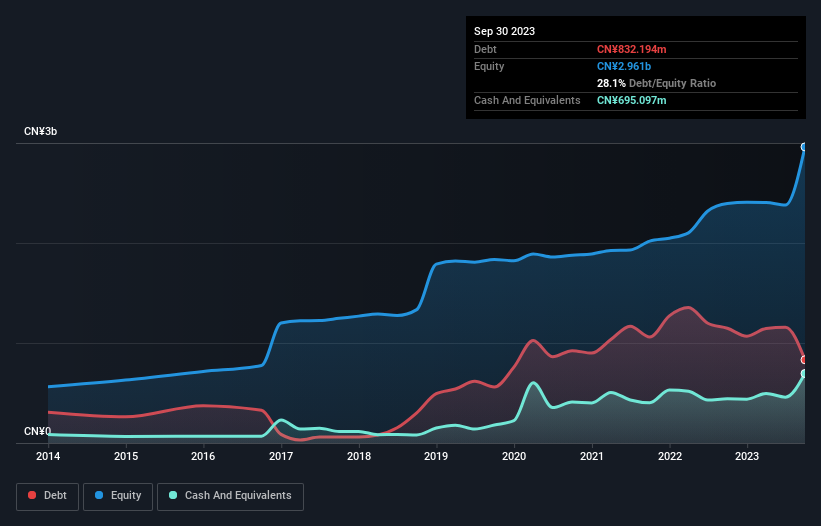Toggle the Debt legend button
821x526 pixels.
(x=47, y=496)
